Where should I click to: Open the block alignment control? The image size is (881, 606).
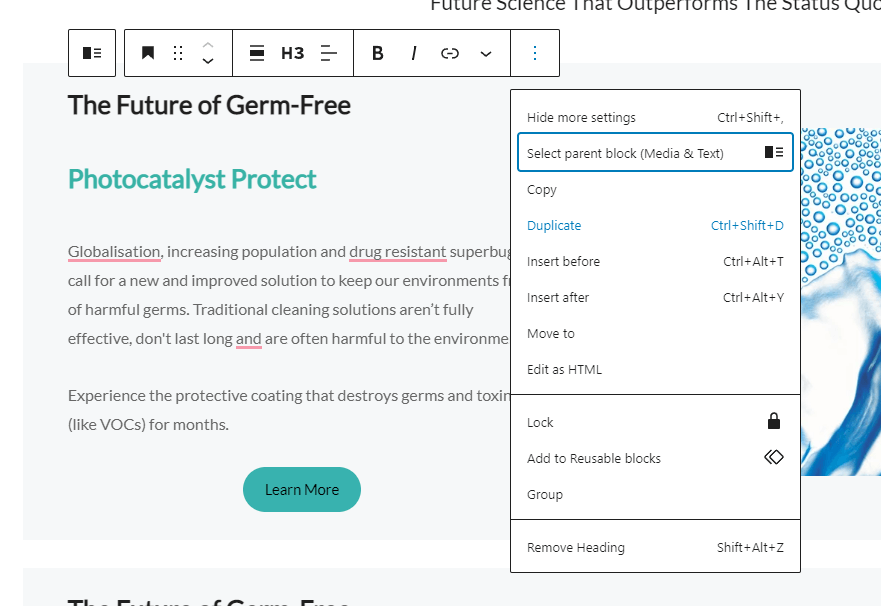point(257,53)
